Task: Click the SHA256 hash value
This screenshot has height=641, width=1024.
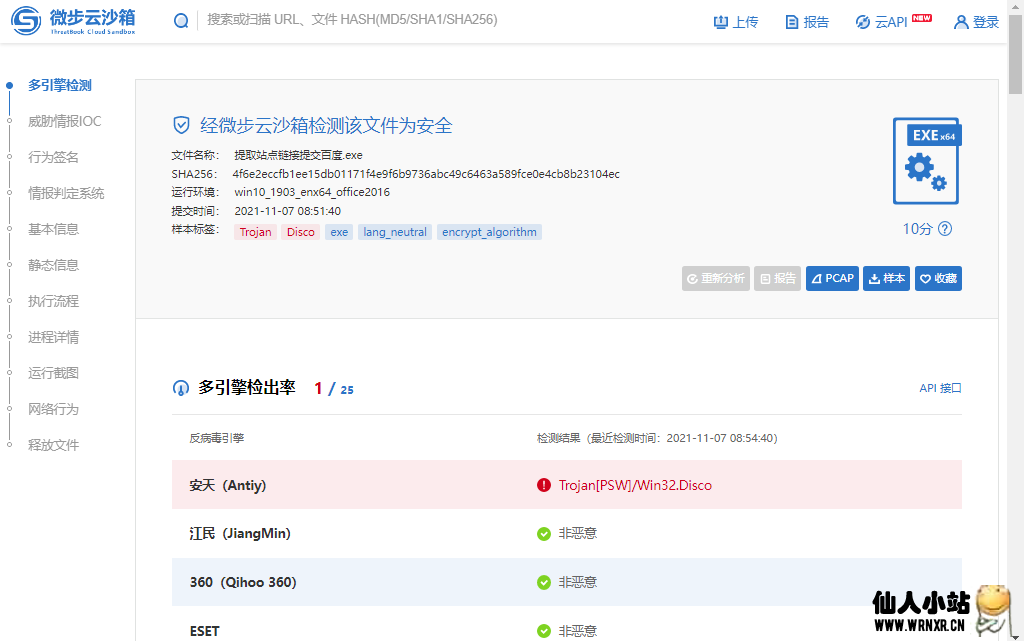Action: (426, 174)
